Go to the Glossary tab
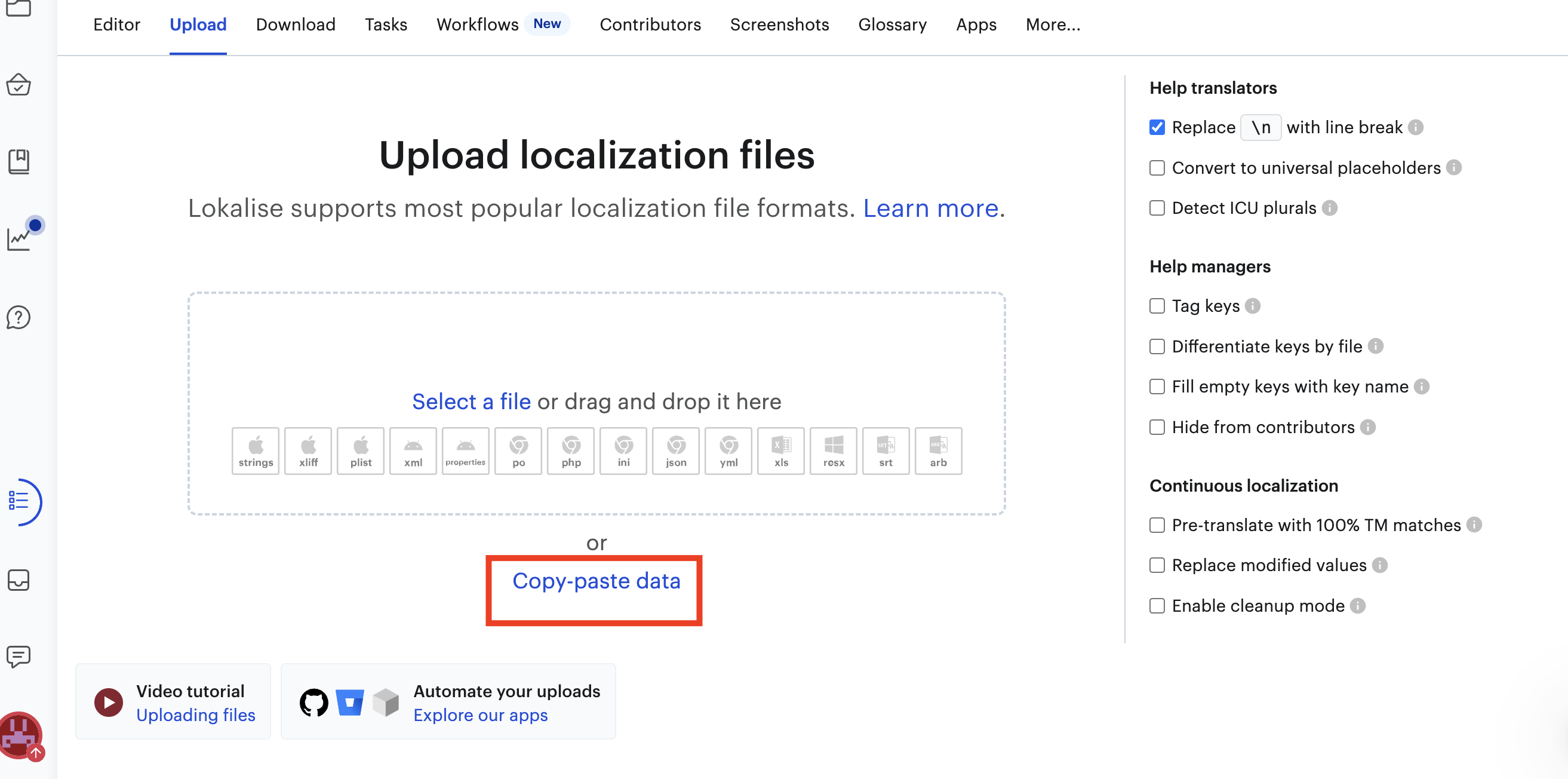This screenshot has width=1568, height=779. [892, 24]
